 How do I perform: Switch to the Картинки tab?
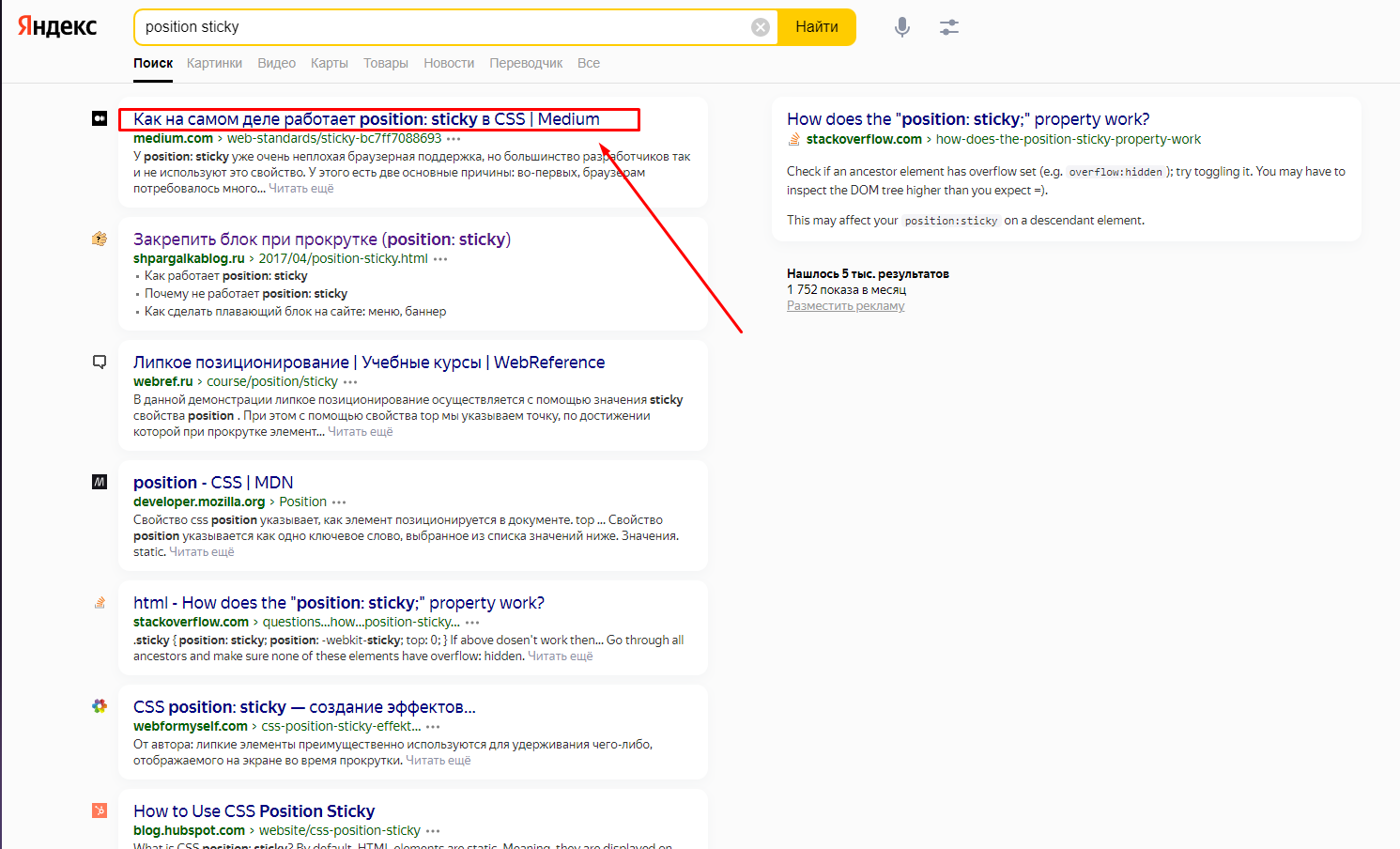(214, 63)
